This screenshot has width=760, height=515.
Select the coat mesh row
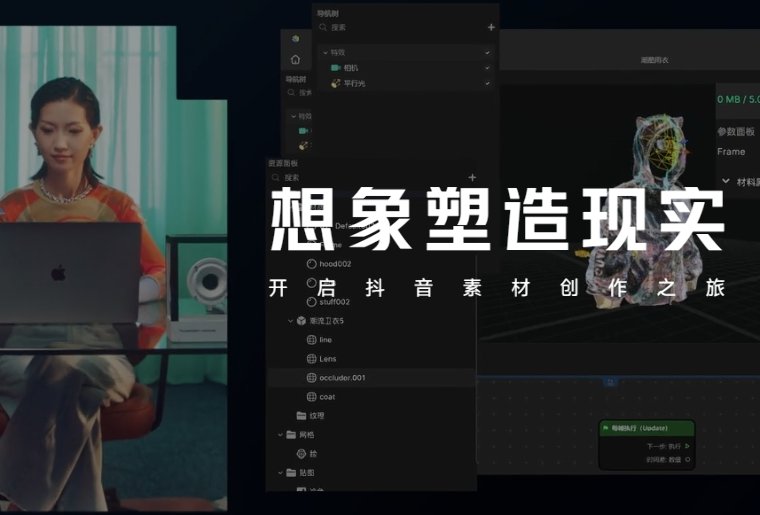[x=371, y=397]
